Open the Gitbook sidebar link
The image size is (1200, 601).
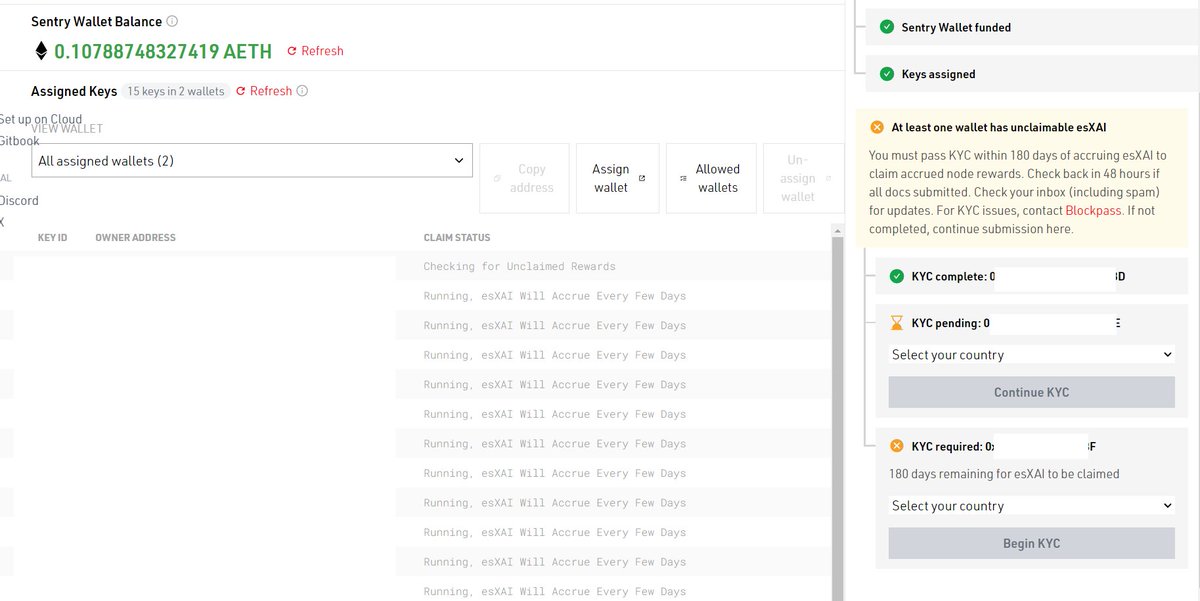[20, 141]
